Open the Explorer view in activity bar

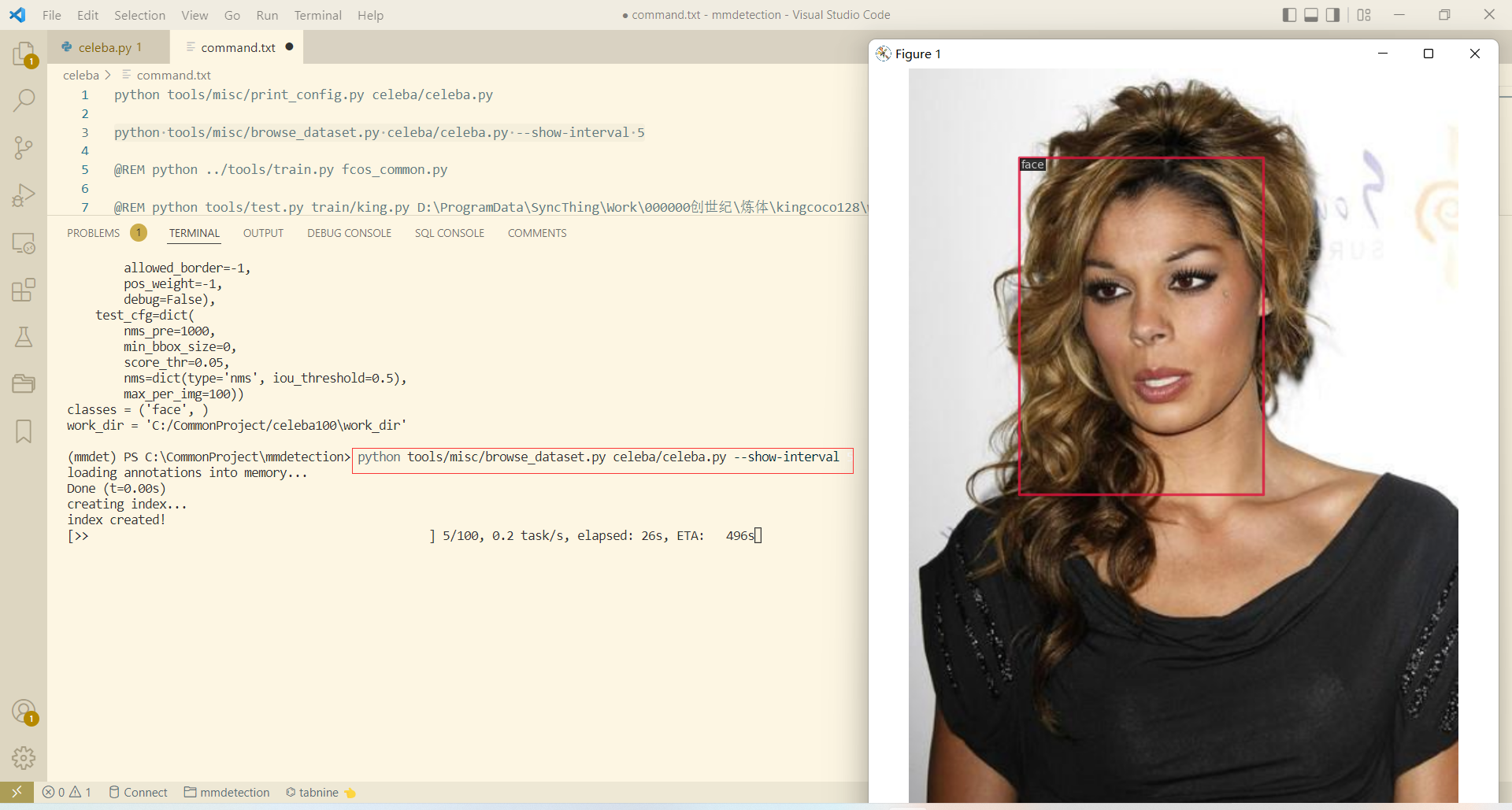pyautogui.click(x=24, y=54)
